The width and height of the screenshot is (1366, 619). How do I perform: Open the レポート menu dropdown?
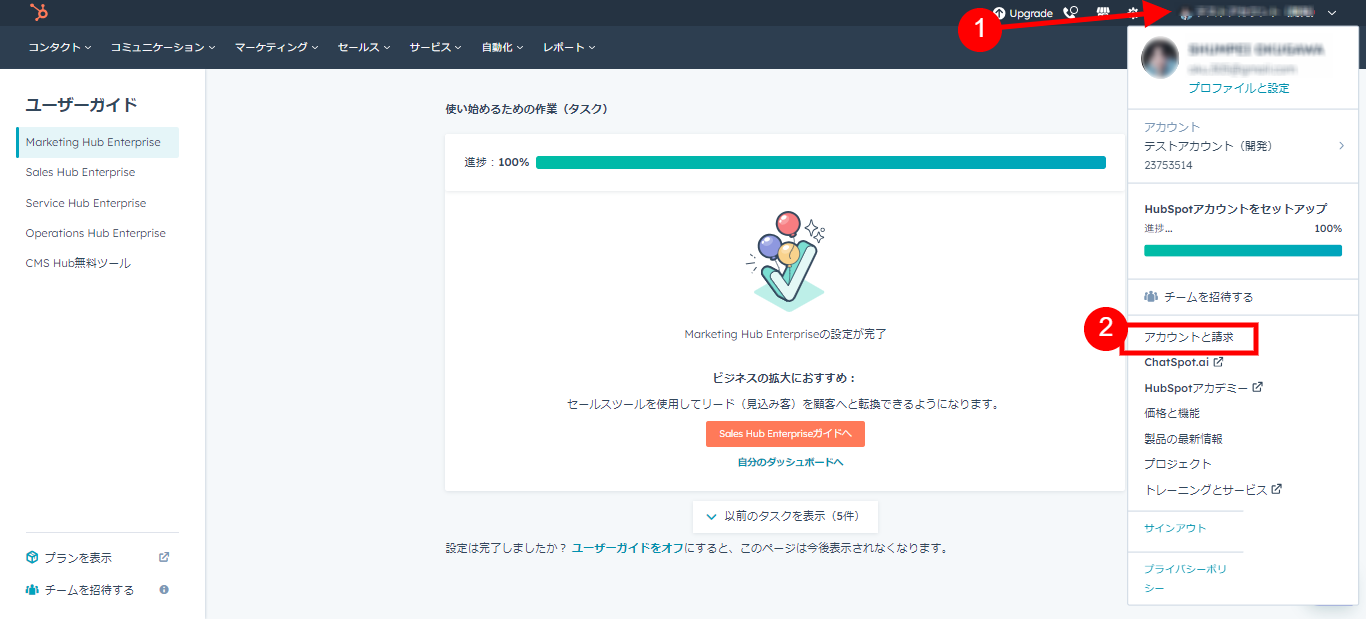click(x=570, y=47)
